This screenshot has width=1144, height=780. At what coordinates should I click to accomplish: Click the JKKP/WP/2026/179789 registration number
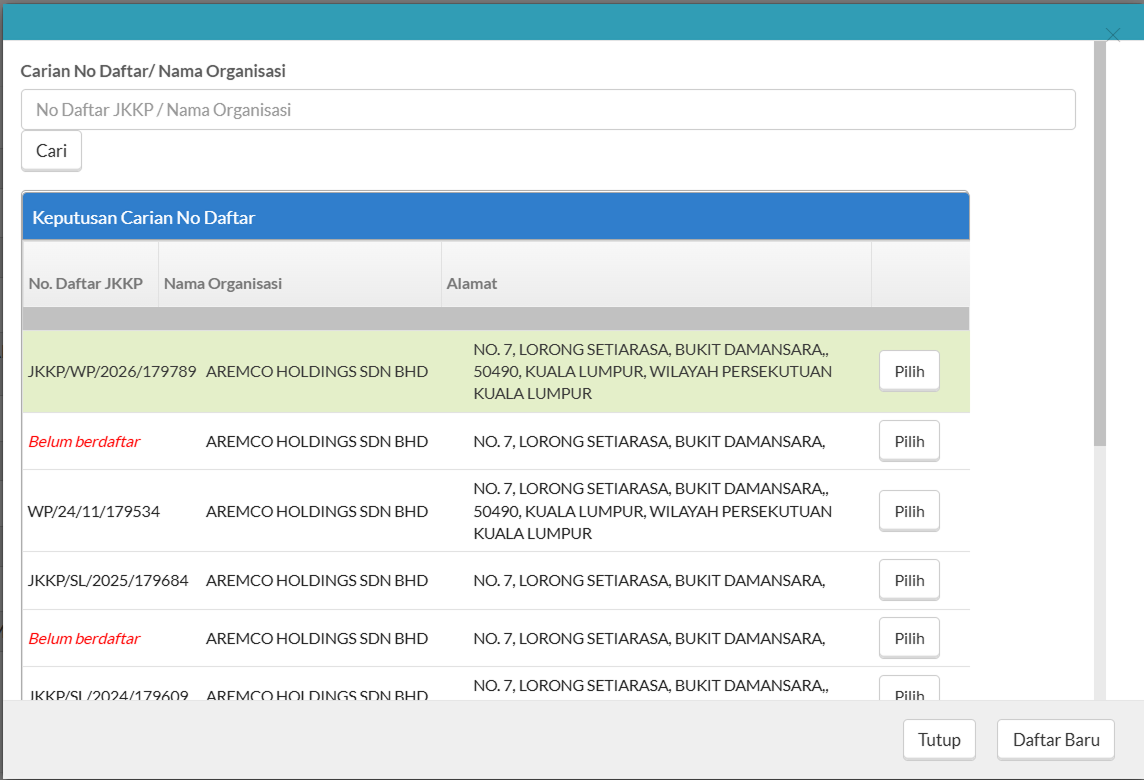[x=112, y=371]
